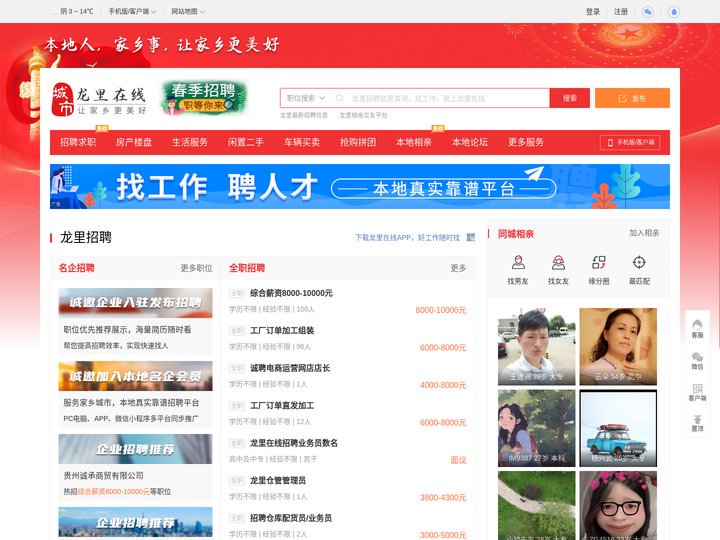Screen dimensions: 720x540
Task: Open job 龙里在线招聘业务员数名
Action: [294, 443]
